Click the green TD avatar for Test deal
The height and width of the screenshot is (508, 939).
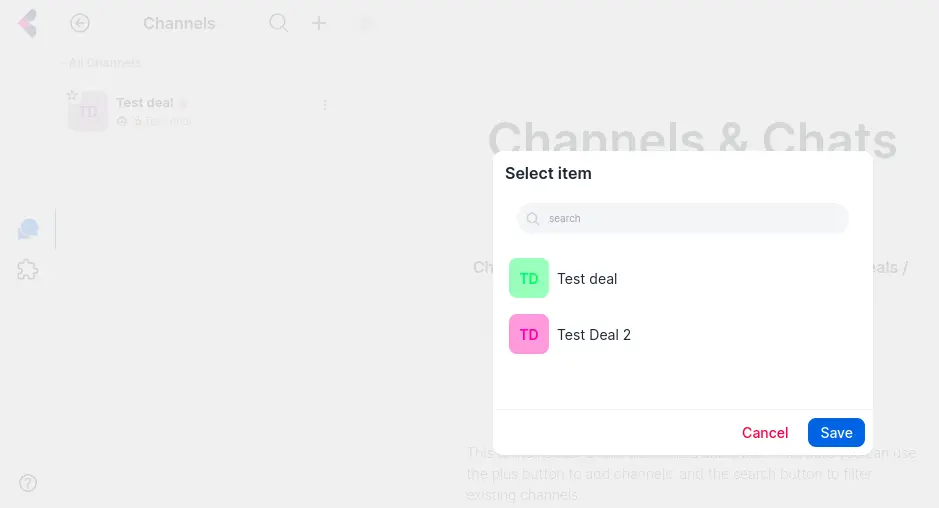point(529,278)
